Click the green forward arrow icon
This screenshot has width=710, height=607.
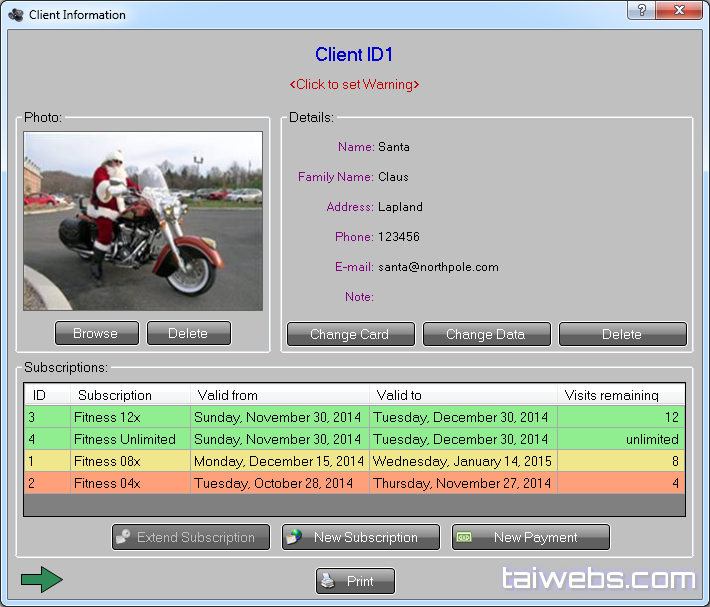click(41, 580)
